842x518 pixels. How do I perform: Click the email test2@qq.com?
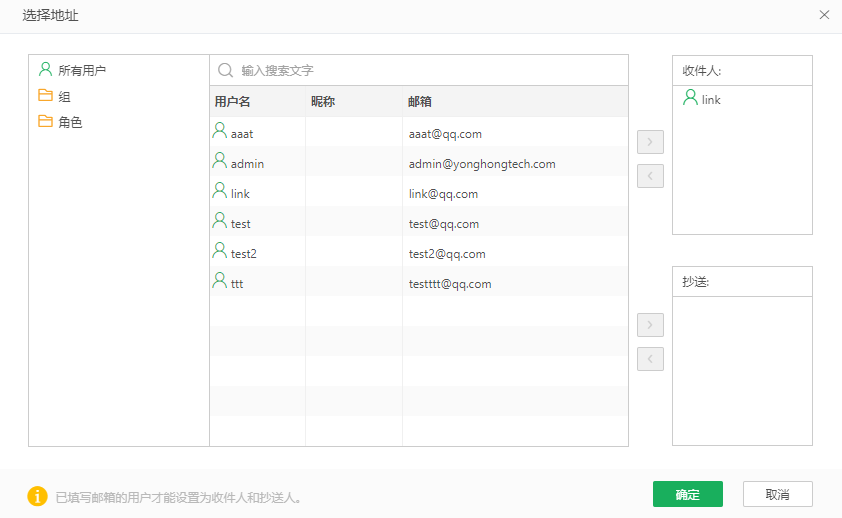tap(447, 254)
